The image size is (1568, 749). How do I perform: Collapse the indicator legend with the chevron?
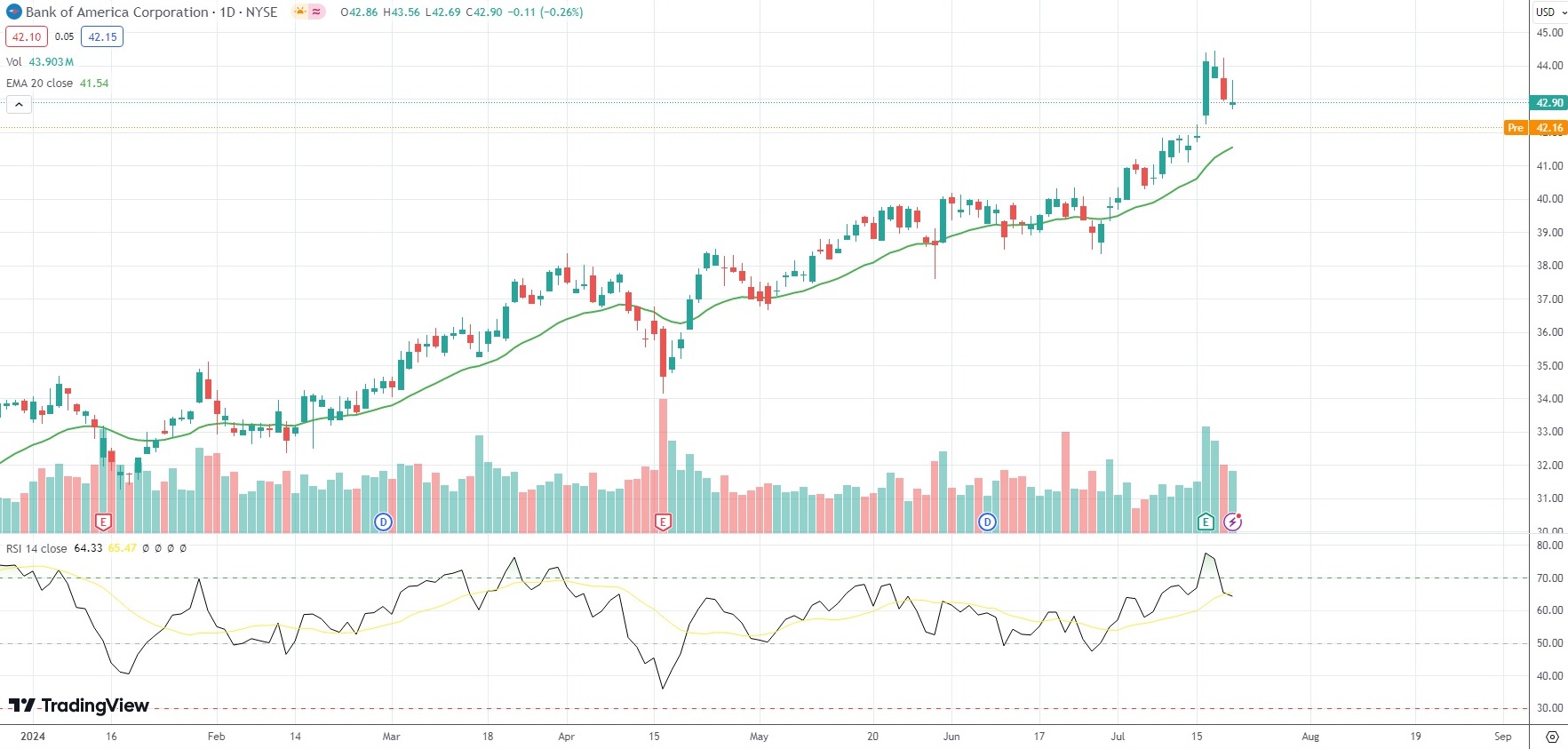point(19,105)
